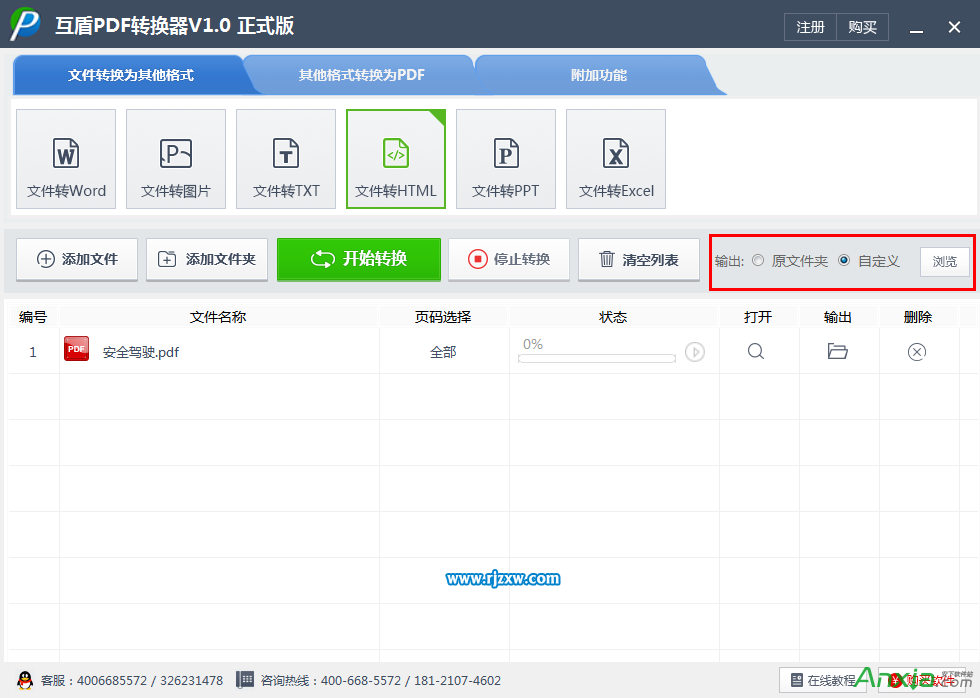The image size is (980, 698).
Task: Click the 全部 page selection cell
Action: 443,352
